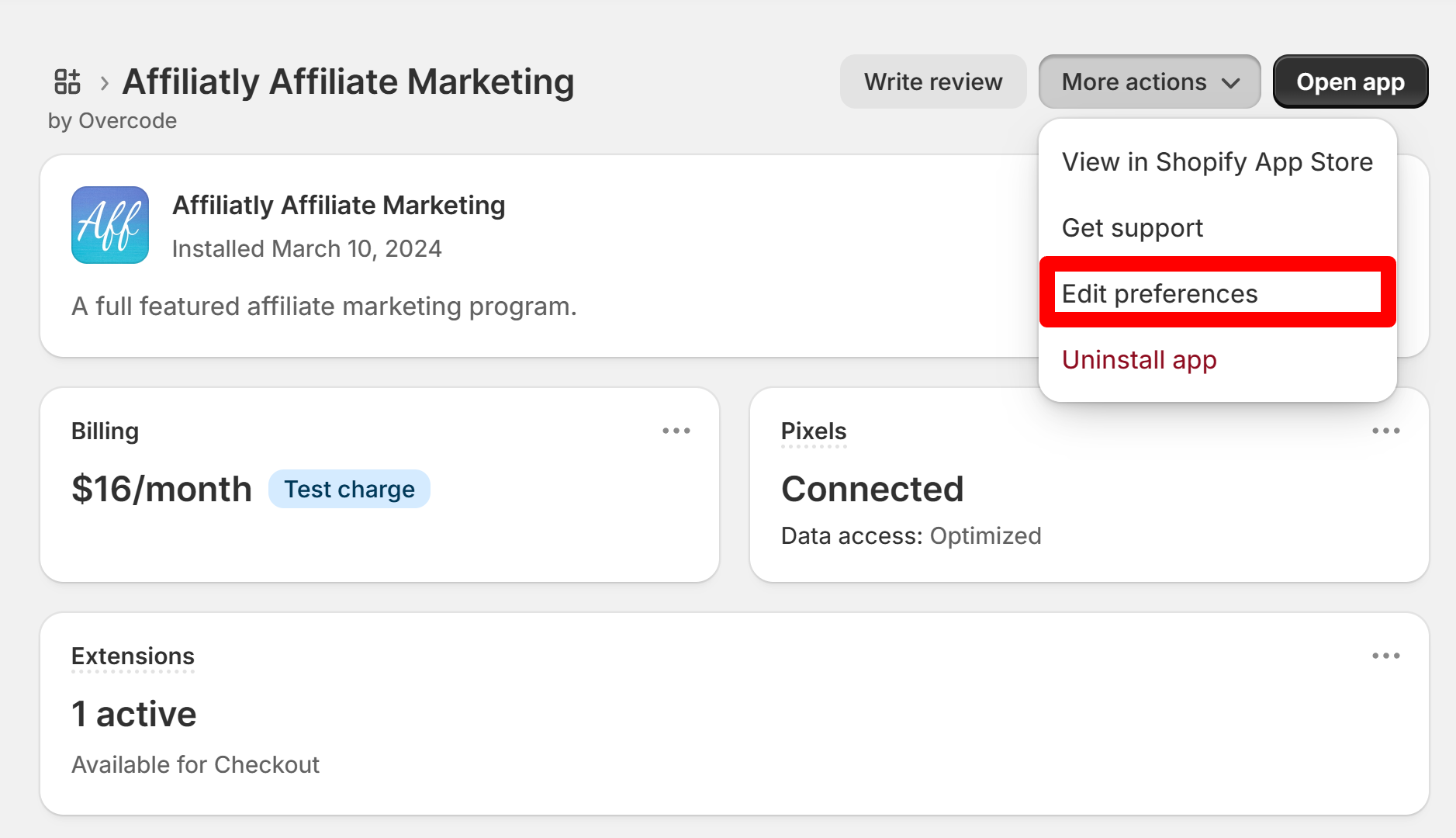Click the "1 active" extensions count

[134, 714]
